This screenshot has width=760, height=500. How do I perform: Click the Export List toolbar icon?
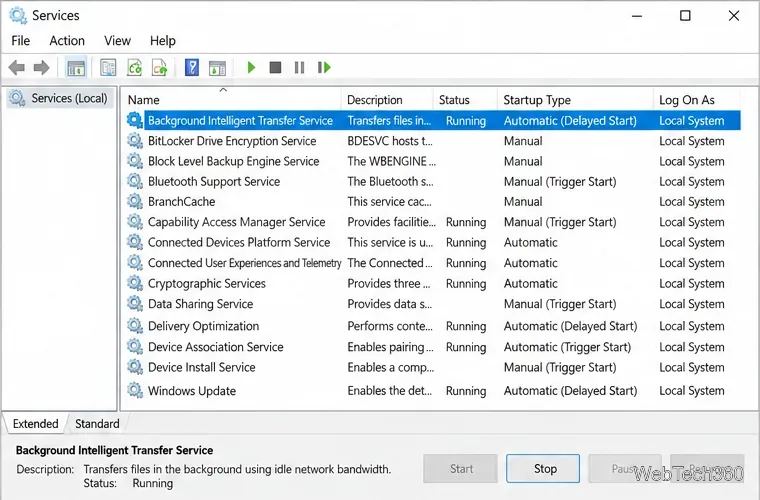tap(159, 68)
